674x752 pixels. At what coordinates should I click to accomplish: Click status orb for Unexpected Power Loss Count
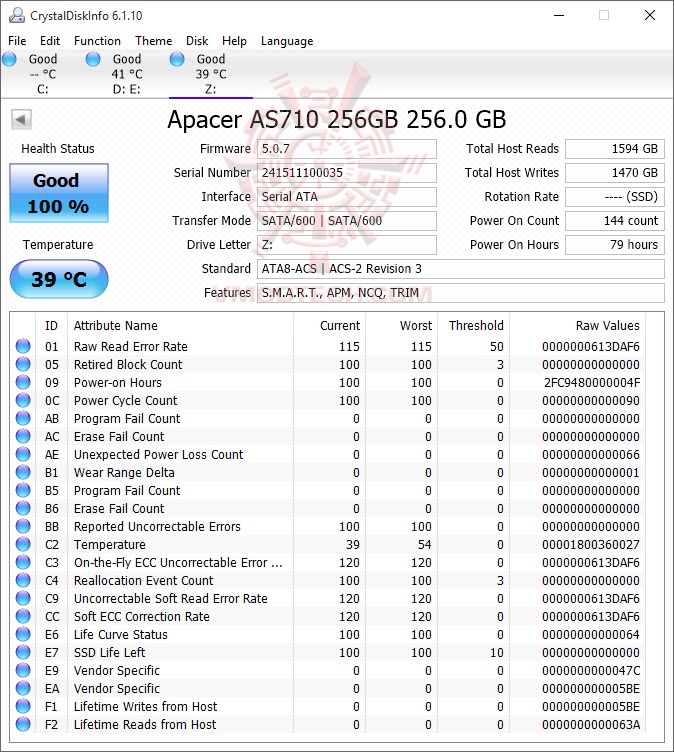pyautogui.click(x=23, y=454)
